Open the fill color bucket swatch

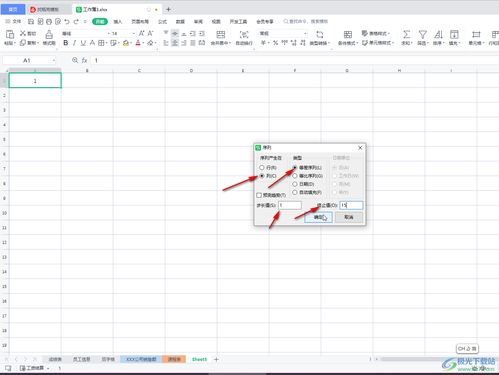tap(126, 43)
